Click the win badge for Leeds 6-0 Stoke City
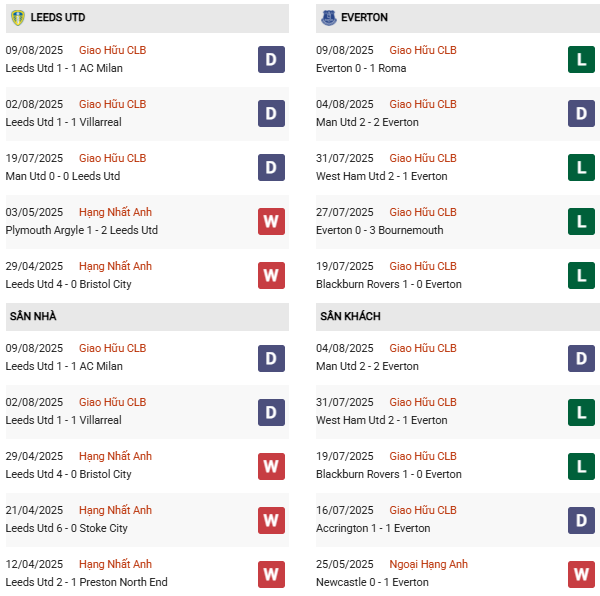The height and width of the screenshot is (596, 600). [x=271, y=519]
